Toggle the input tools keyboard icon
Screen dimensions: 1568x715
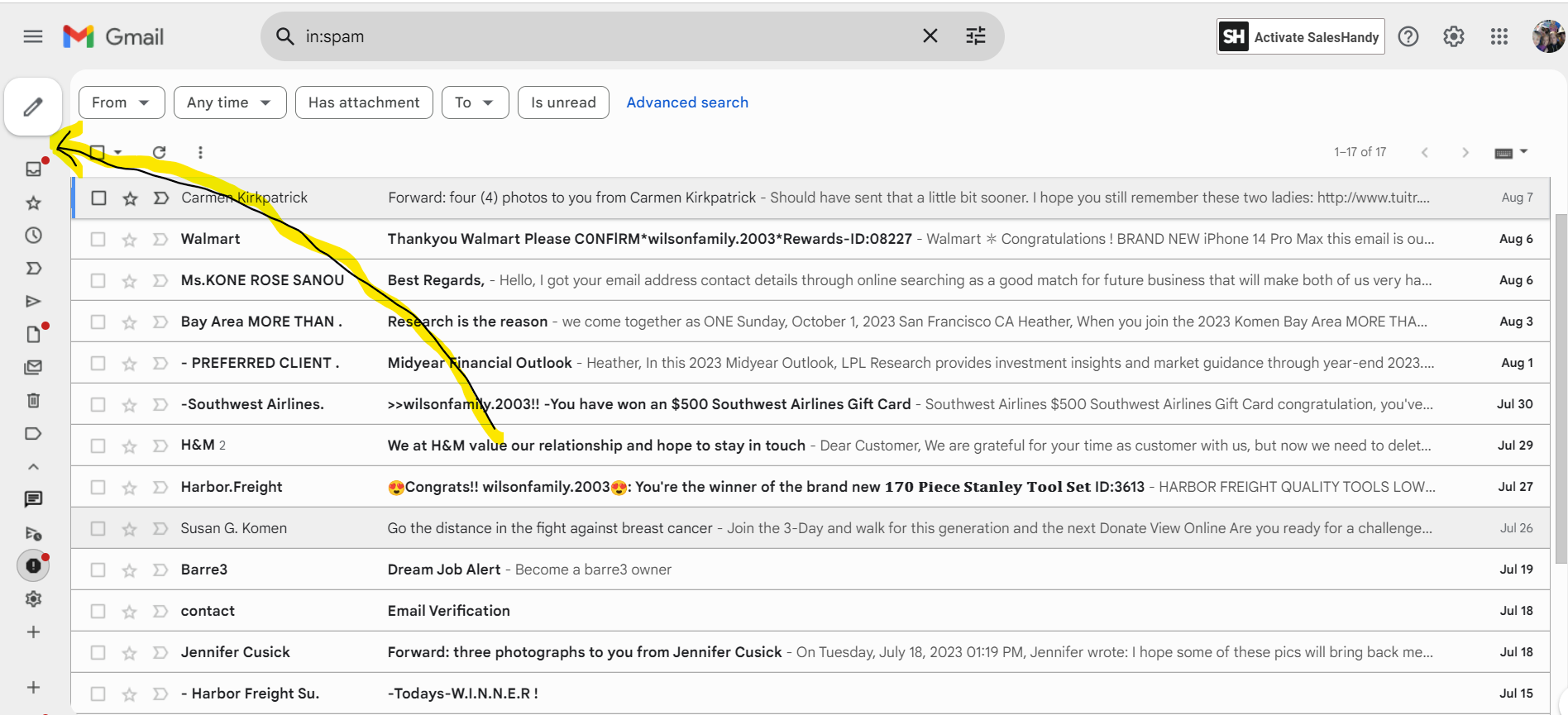(1503, 153)
